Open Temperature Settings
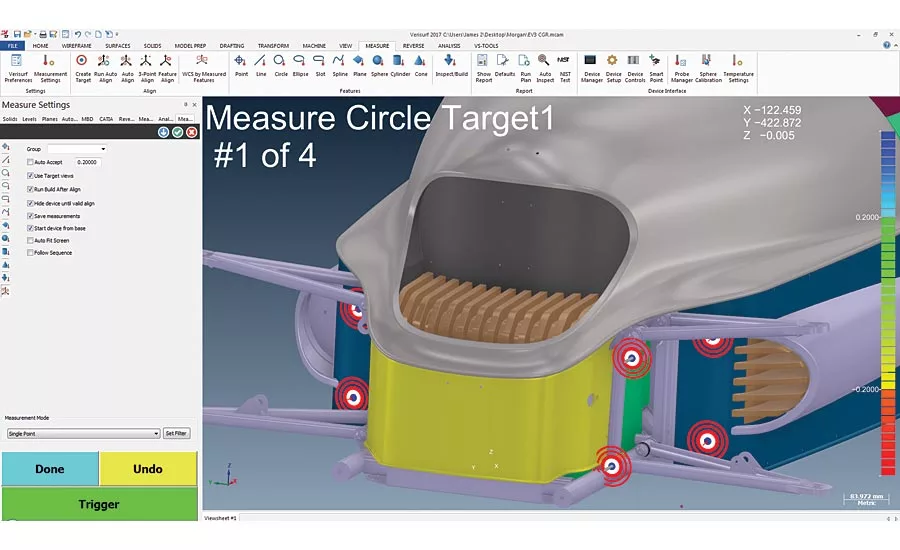Image resolution: width=900 pixels, height=550 pixels. click(738, 69)
